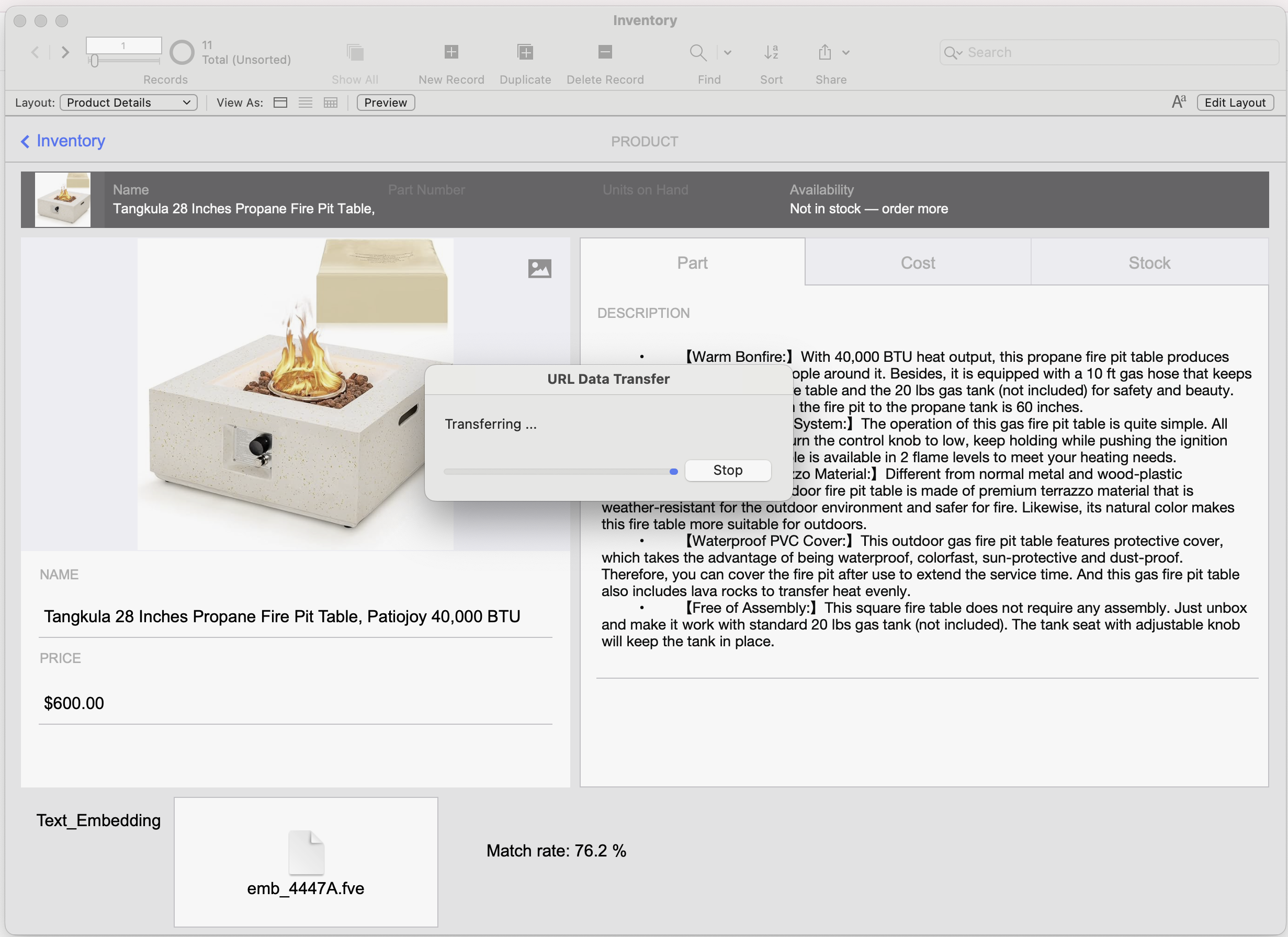Screen dimensions: 1288x937
Task: Click the transfer progress bar
Action: click(x=561, y=472)
